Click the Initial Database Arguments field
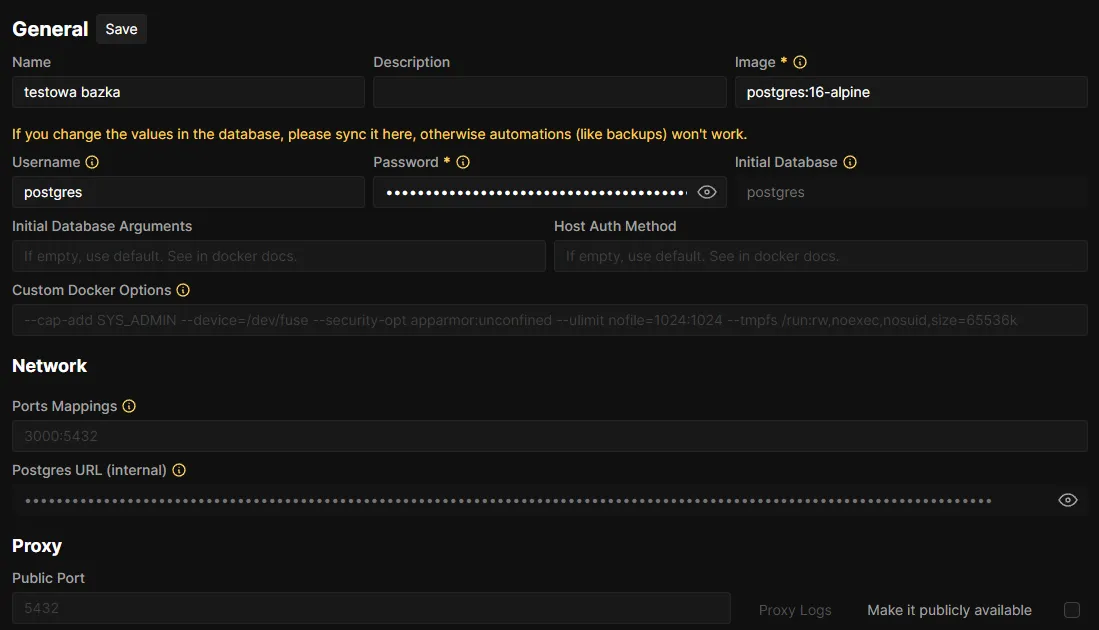This screenshot has height=630, width=1099. click(x=278, y=256)
